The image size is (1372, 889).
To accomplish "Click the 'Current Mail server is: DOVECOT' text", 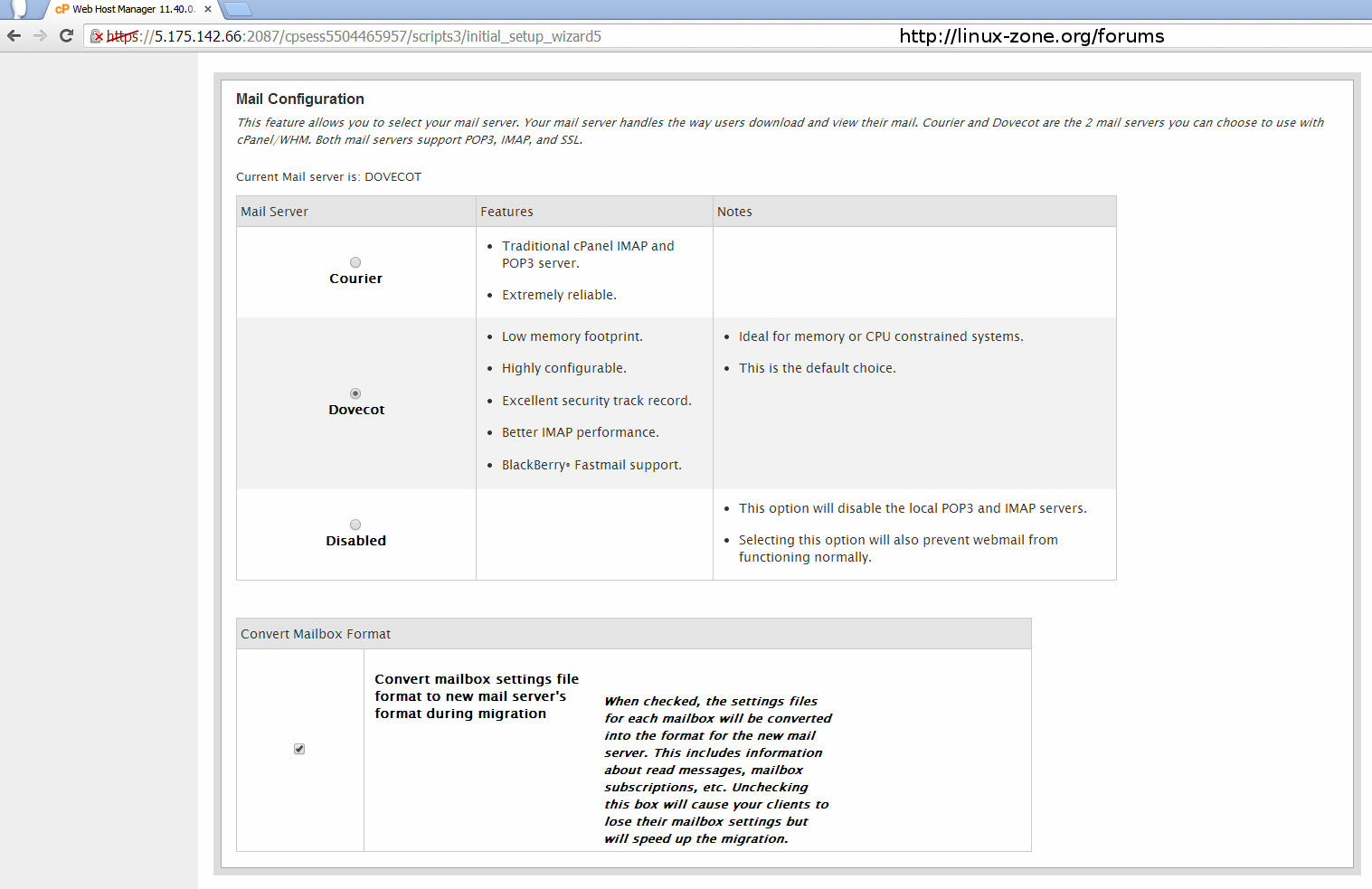I will [x=328, y=177].
